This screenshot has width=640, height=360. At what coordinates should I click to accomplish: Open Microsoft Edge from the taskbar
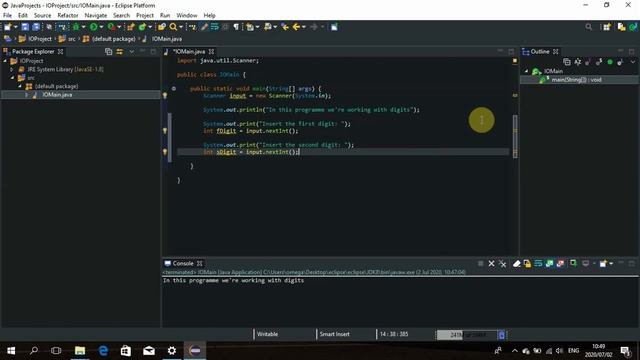(x=103, y=351)
